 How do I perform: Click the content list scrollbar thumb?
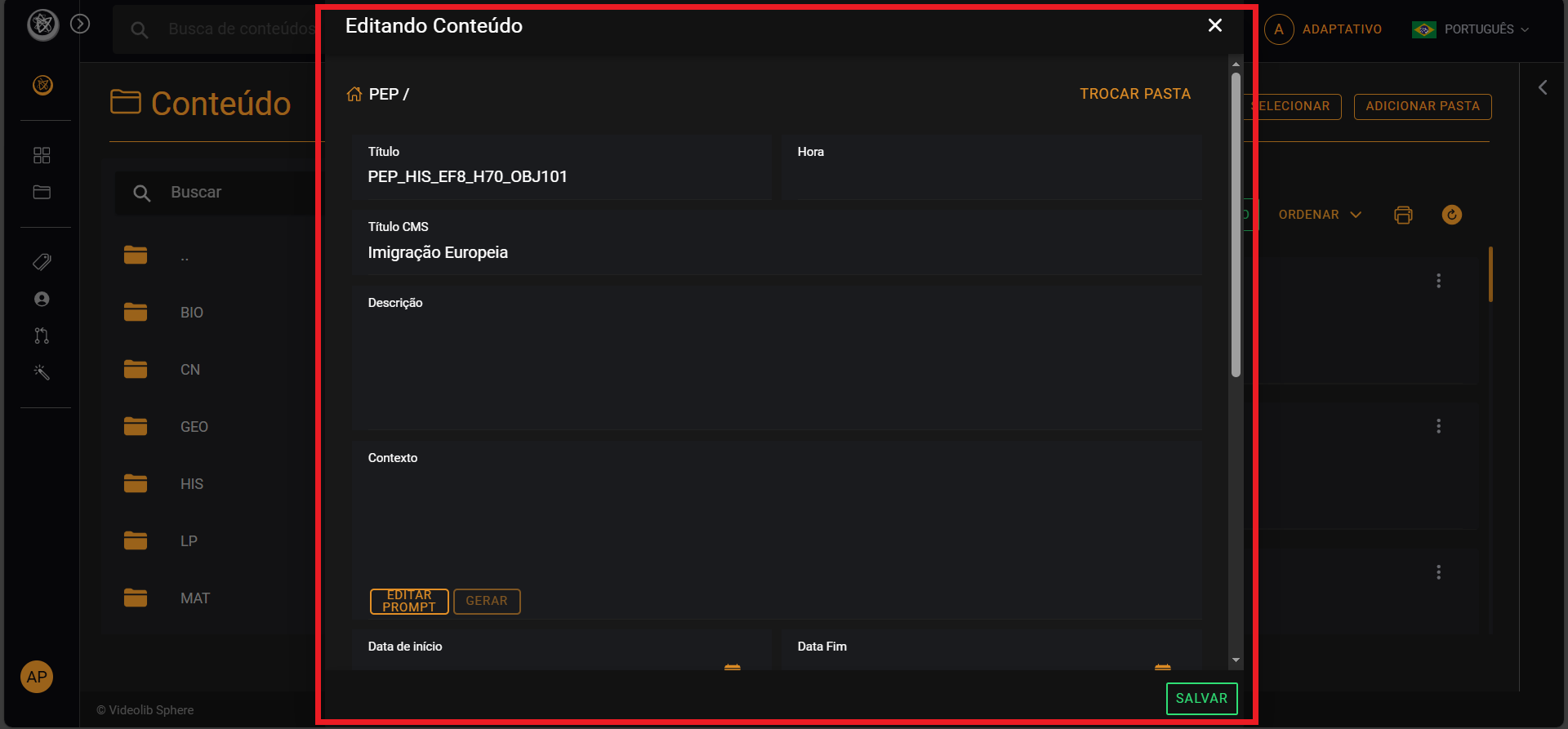[x=1490, y=274]
